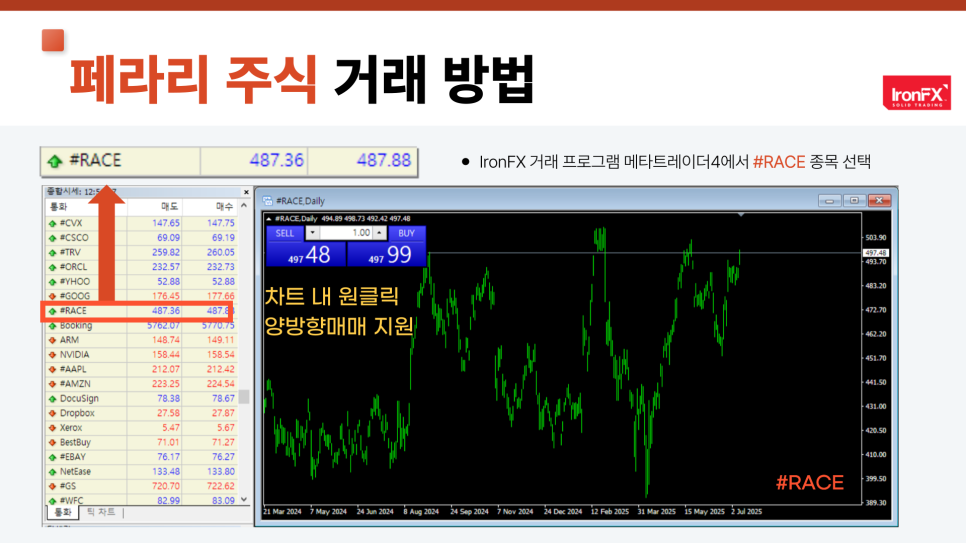Image resolution: width=966 pixels, height=543 pixels.
Task: Click the green arrow icon beside #EBAY
Action: (52, 457)
